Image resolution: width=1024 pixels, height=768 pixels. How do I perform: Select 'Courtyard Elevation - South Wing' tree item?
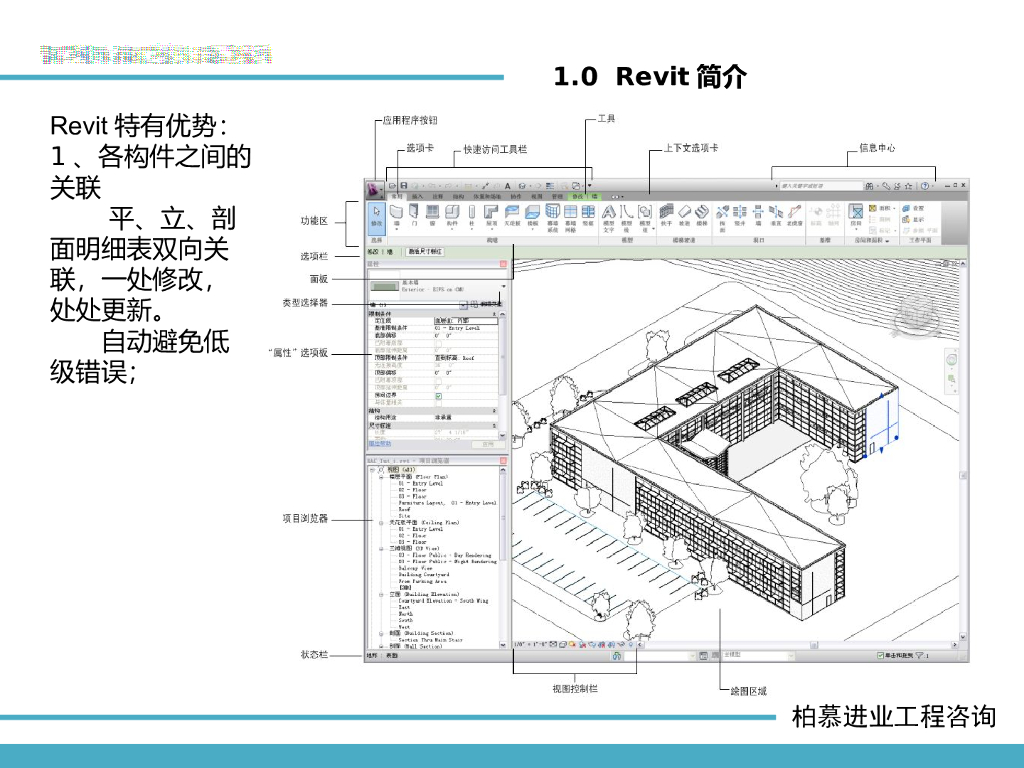point(443,601)
